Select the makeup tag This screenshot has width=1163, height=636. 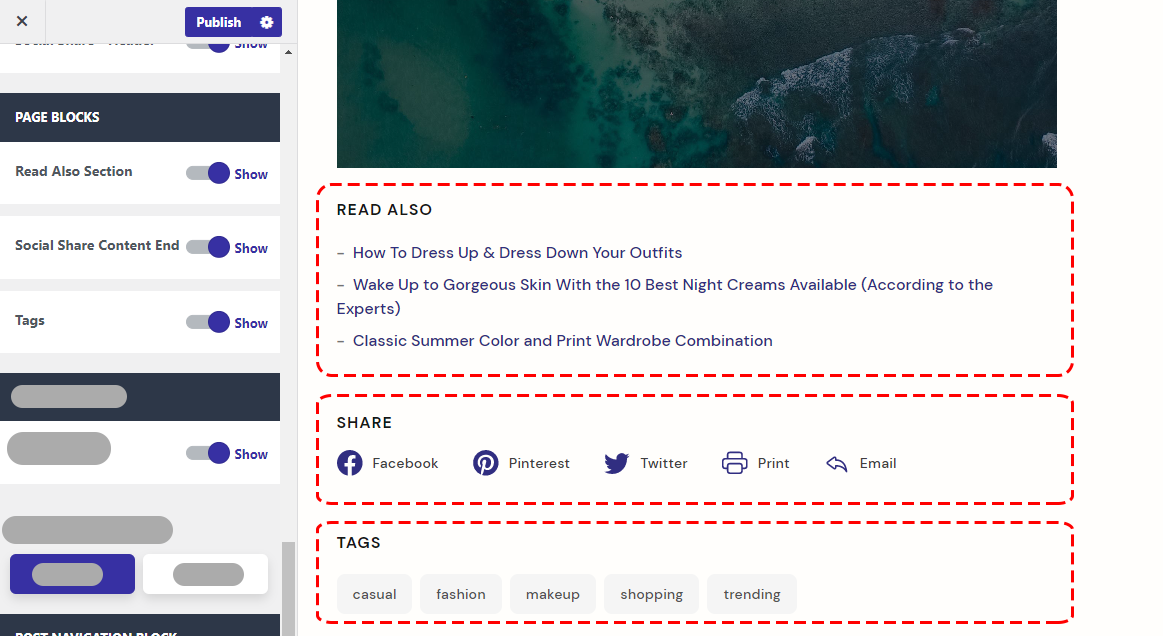[553, 594]
